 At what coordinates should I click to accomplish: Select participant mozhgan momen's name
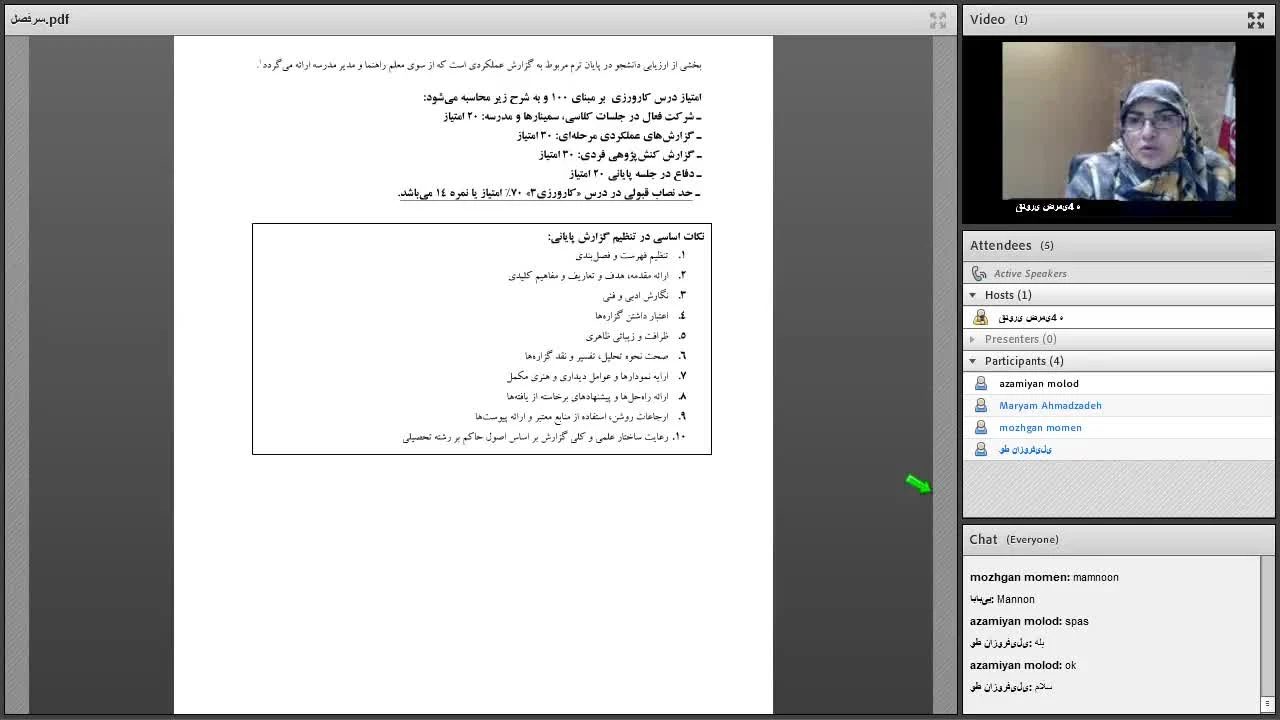click(x=1040, y=427)
